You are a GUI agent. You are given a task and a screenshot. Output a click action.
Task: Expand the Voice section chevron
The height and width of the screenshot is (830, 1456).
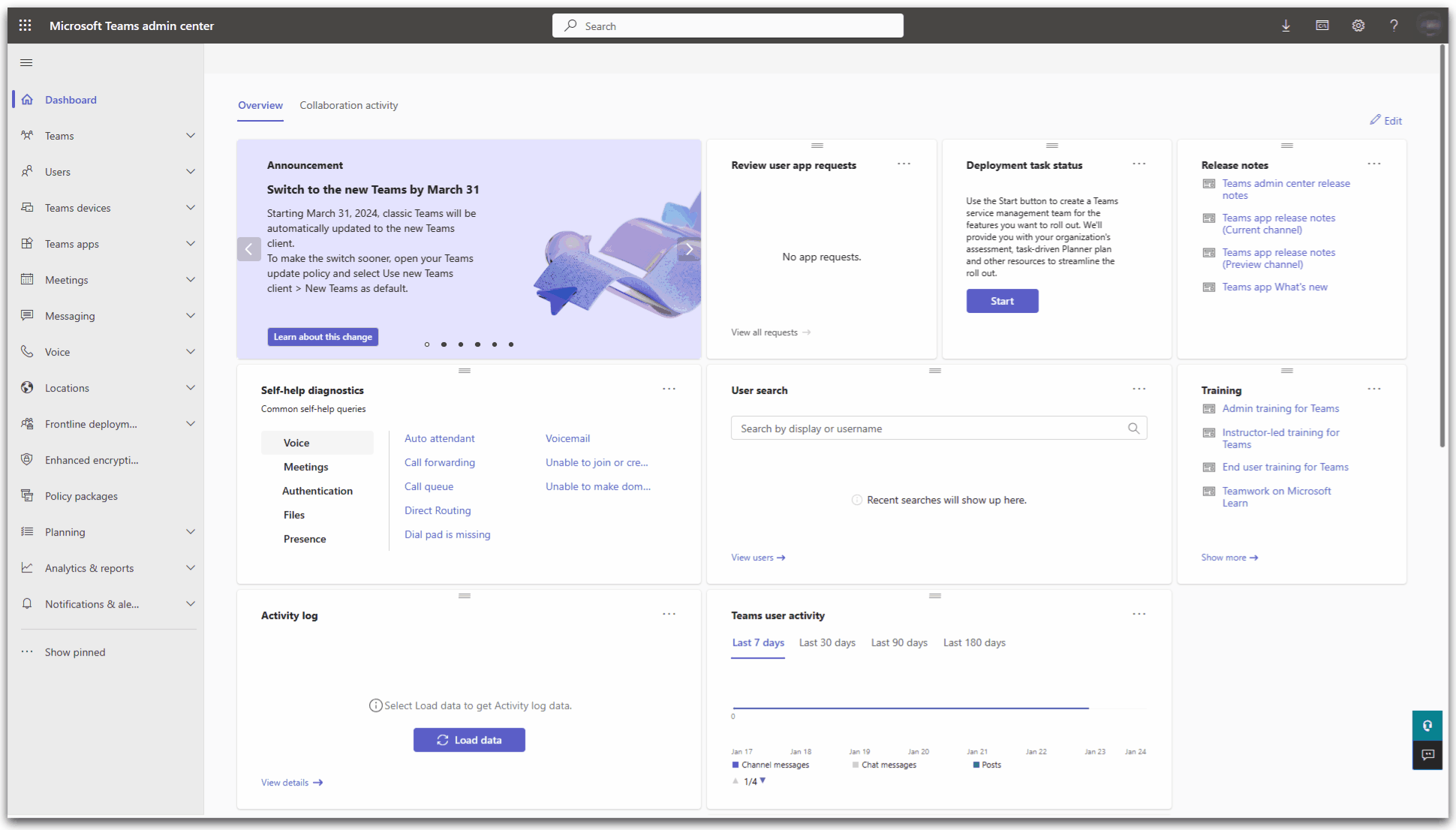pyautogui.click(x=191, y=352)
